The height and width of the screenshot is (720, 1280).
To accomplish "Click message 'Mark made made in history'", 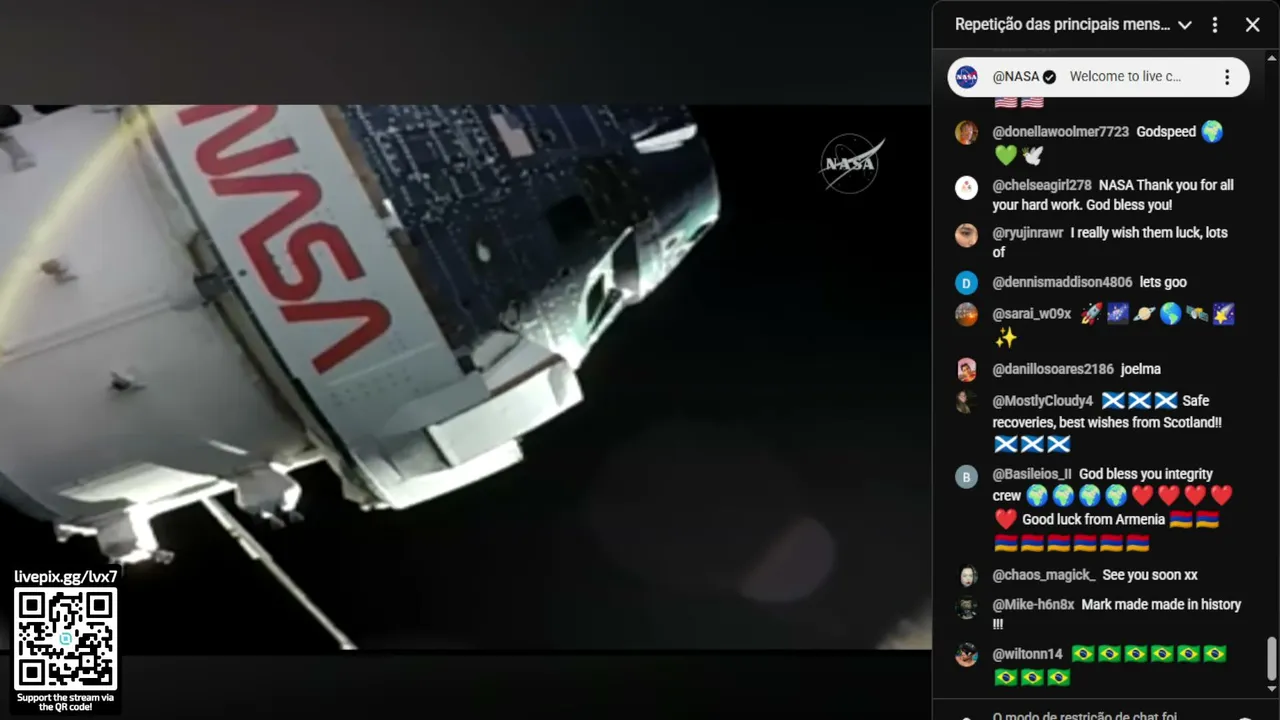I will (1117, 614).
